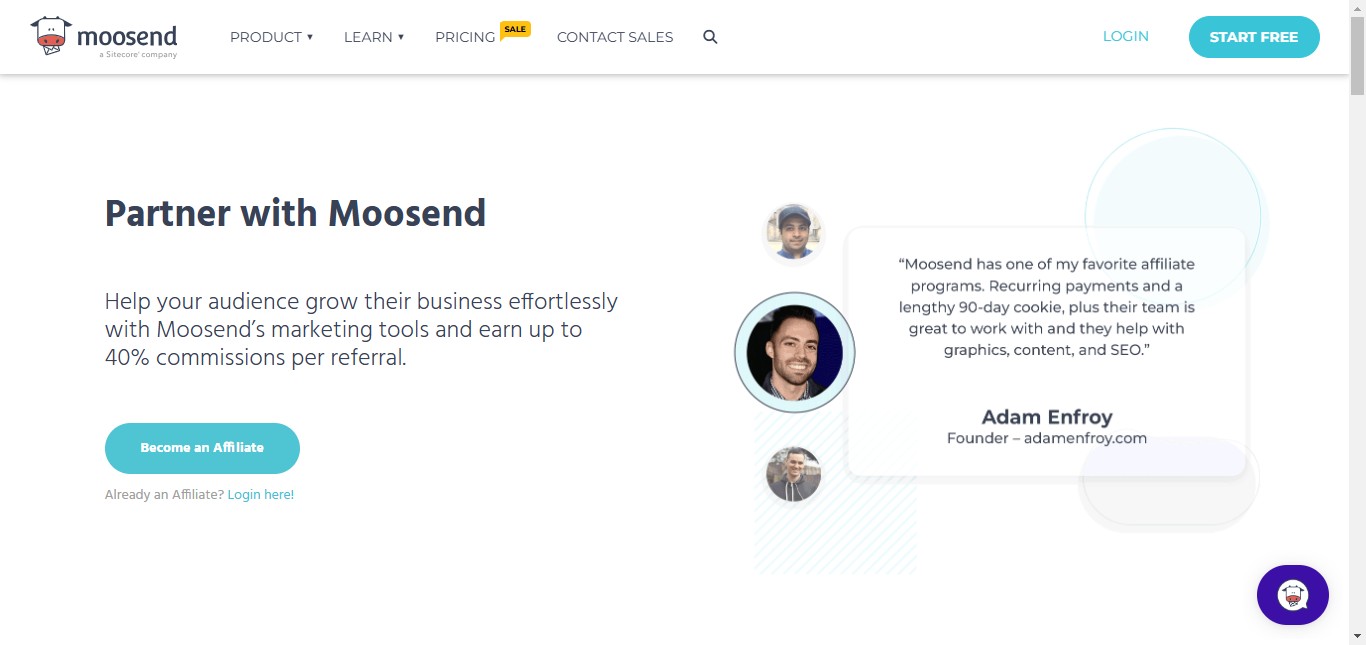
Task: Click the LOGIN link
Action: pyautogui.click(x=1126, y=36)
